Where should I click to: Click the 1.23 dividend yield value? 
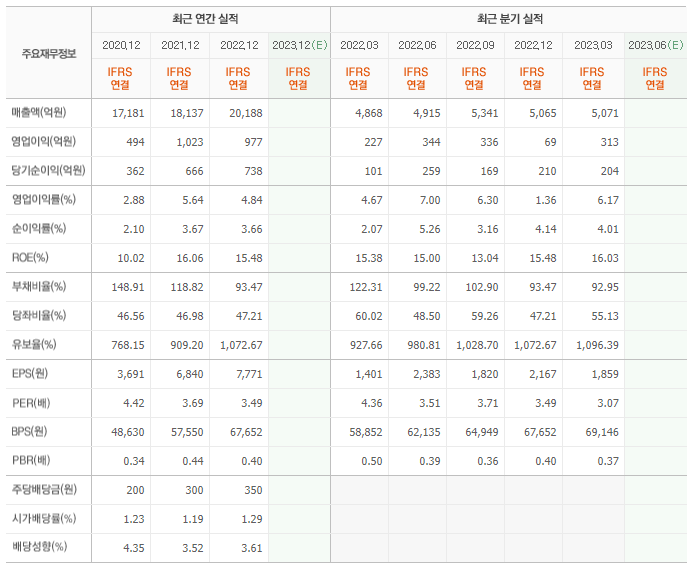point(134,519)
